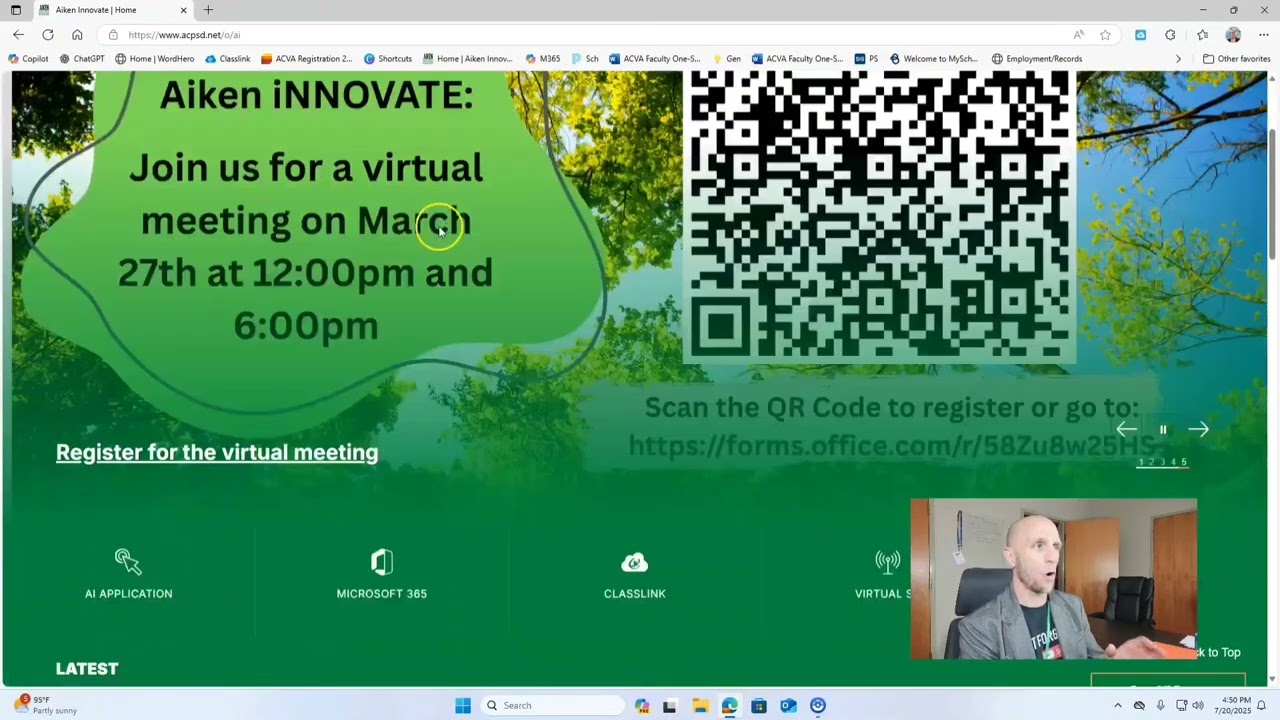This screenshot has width=1280, height=720.
Task: Show hidden system tray icons chevron
Action: tap(1117, 705)
